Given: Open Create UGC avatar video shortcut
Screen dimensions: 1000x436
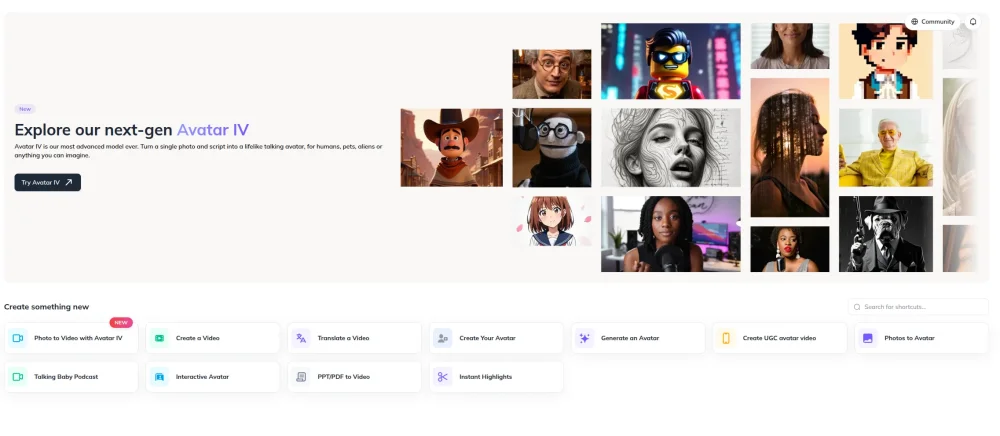Looking at the screenshot, I should (x=779, y=338).
